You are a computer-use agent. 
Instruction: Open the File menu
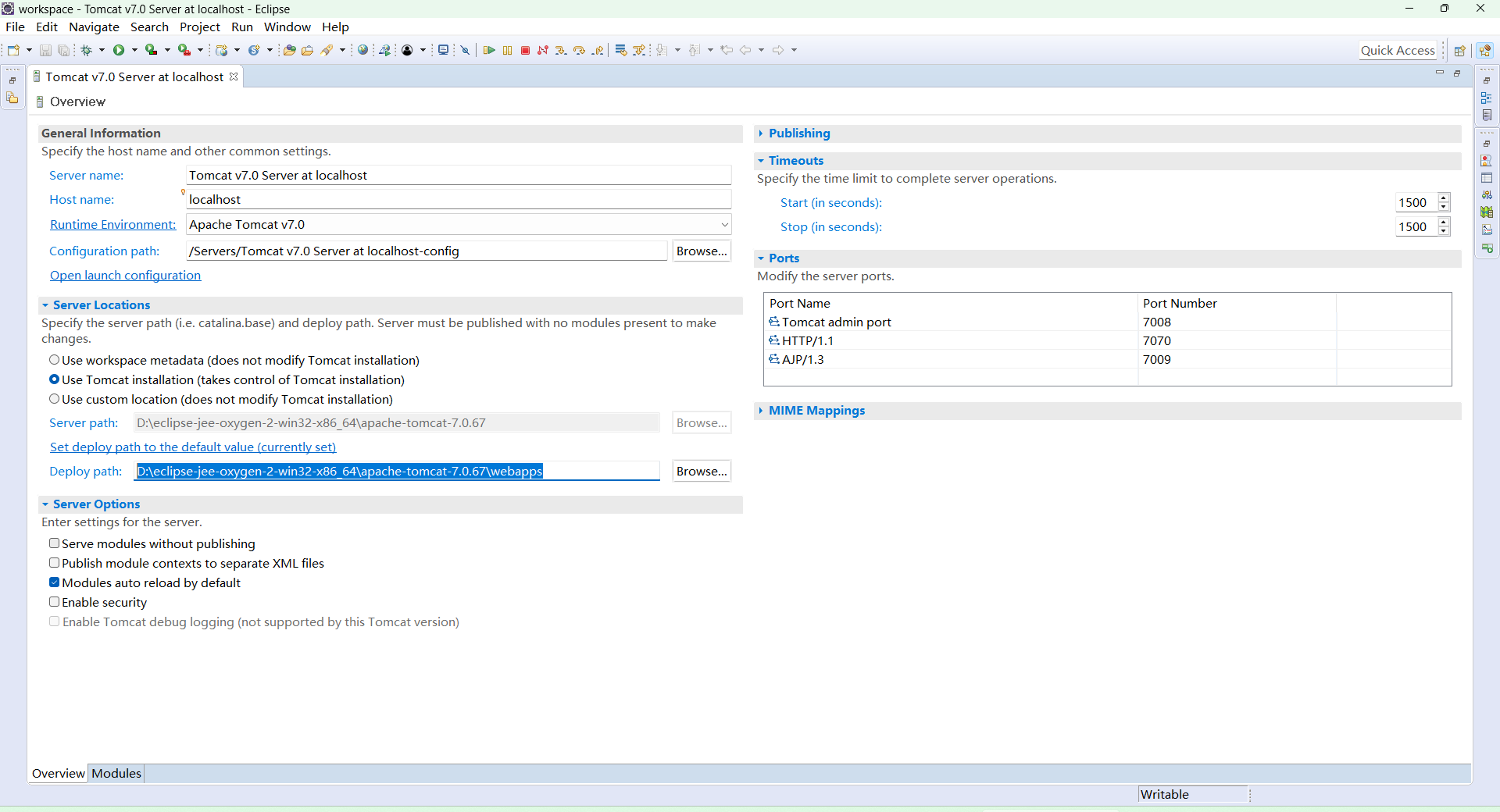(15, 27)
